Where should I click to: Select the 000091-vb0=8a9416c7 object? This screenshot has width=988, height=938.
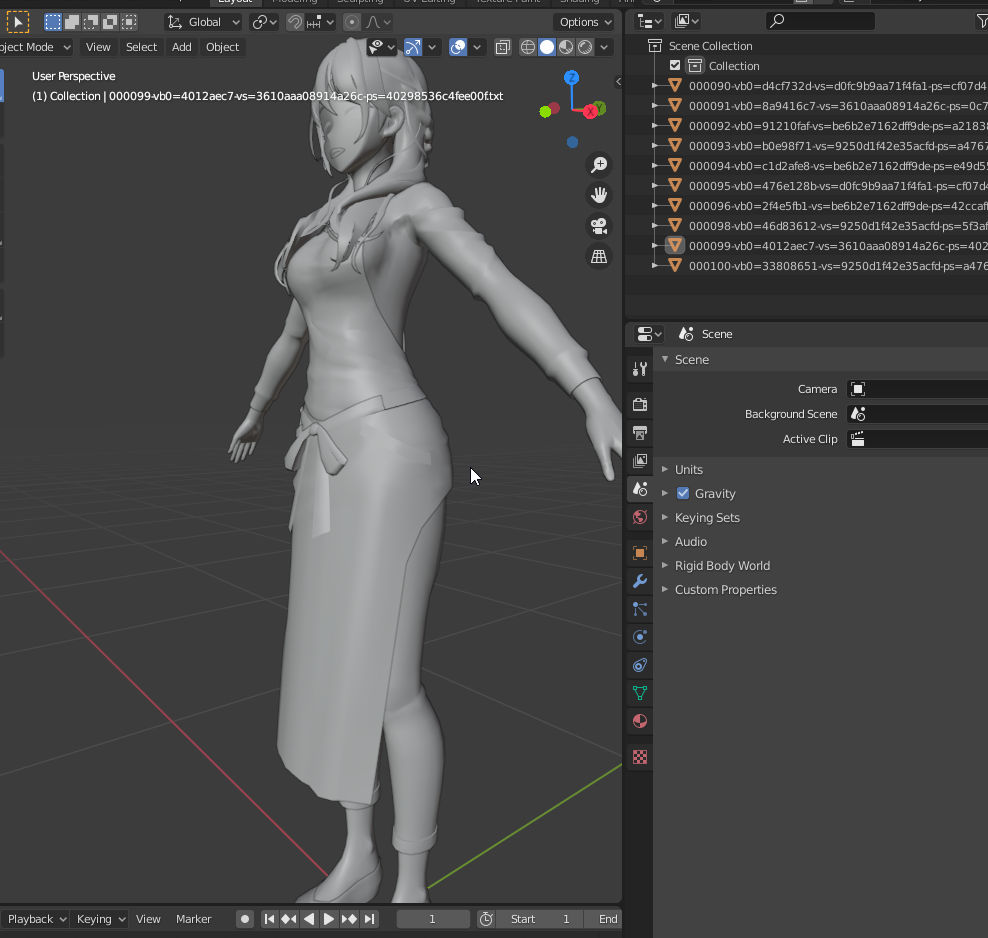837,106
